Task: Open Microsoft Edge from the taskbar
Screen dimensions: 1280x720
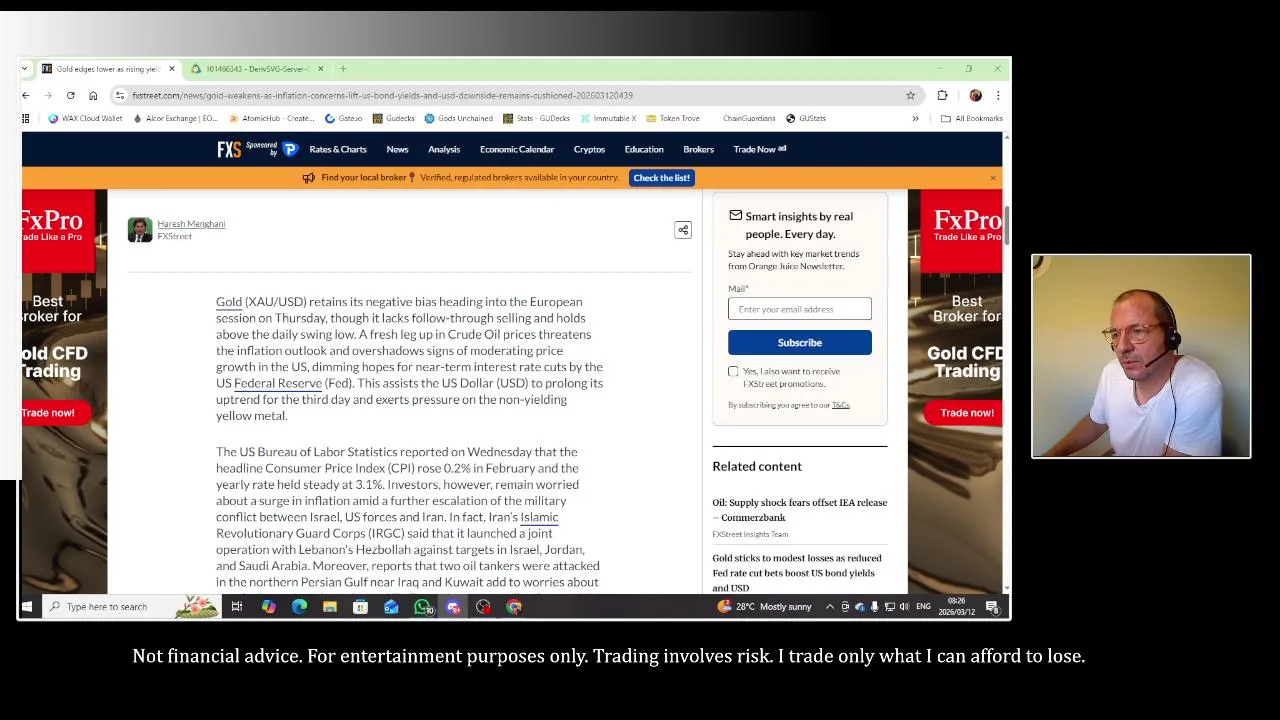Action: click(x=299, y=607)
